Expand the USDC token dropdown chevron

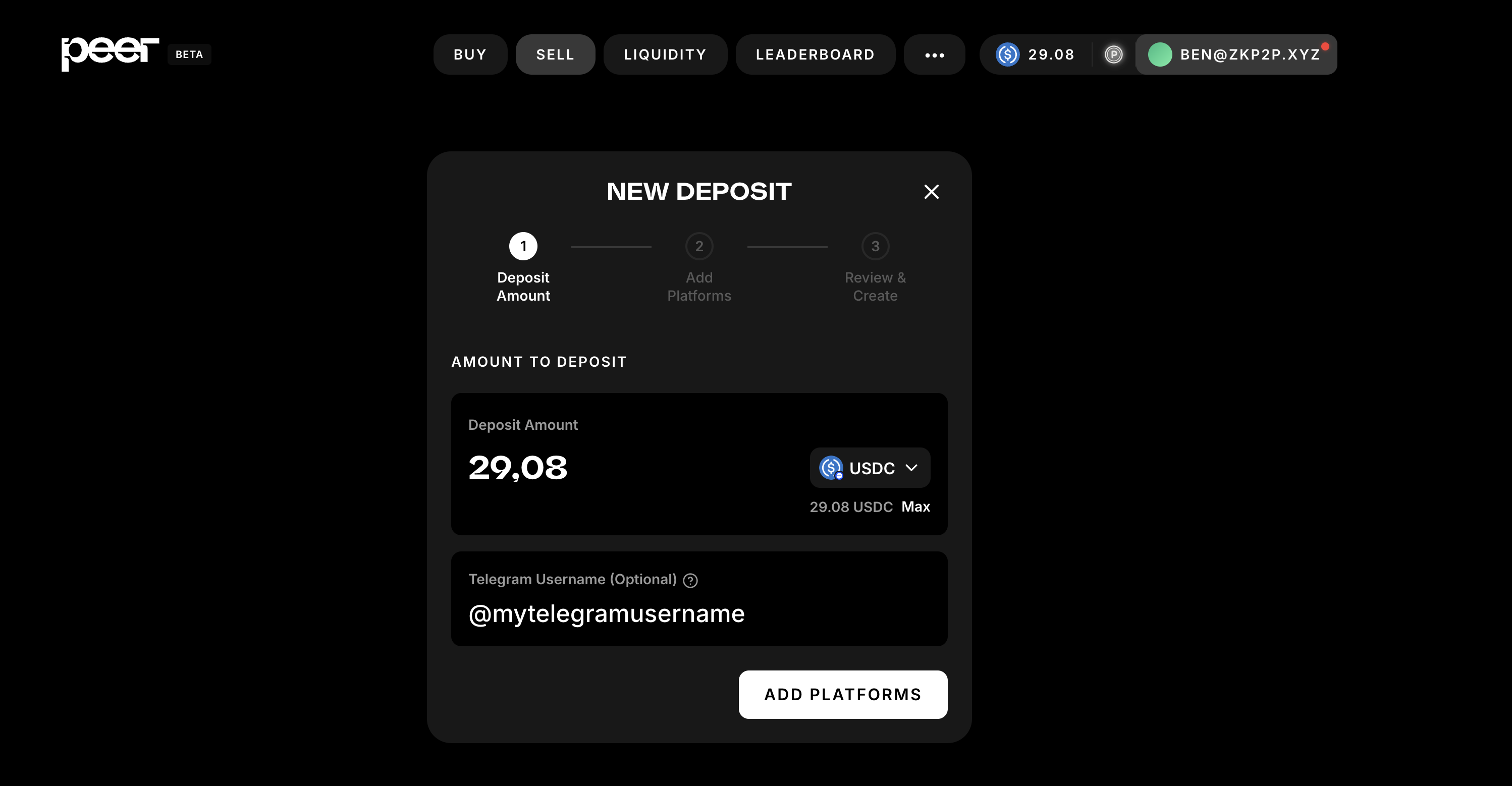coord(911,468)
